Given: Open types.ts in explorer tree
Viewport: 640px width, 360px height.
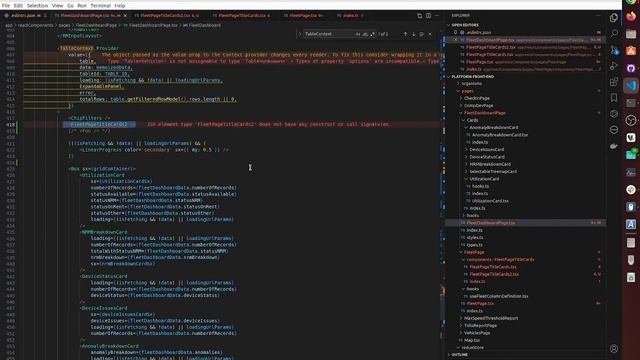Looking at the screenshot, I should tap(474, 245).
